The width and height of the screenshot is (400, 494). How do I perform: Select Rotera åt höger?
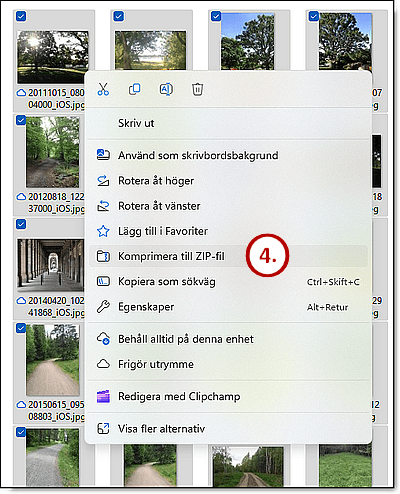tap(228, 181)
